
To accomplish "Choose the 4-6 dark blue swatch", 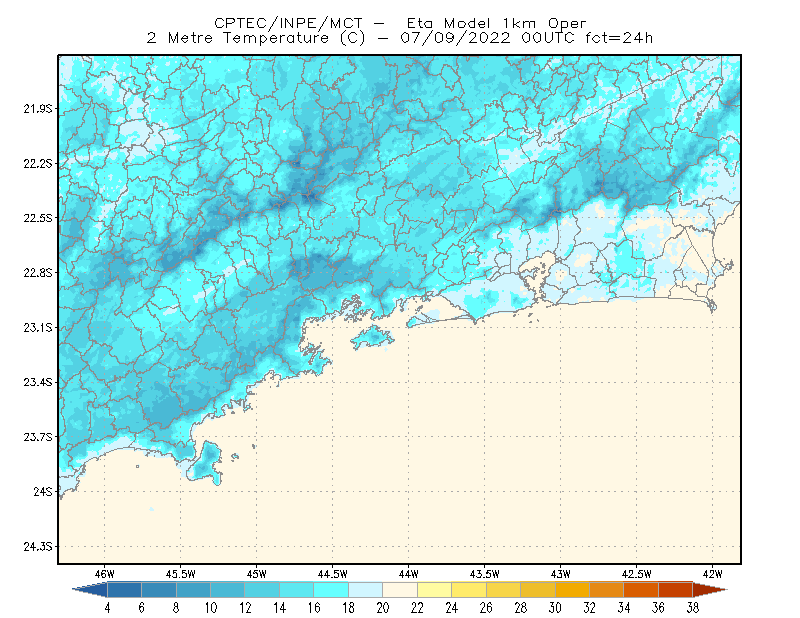I will point(124,590).
